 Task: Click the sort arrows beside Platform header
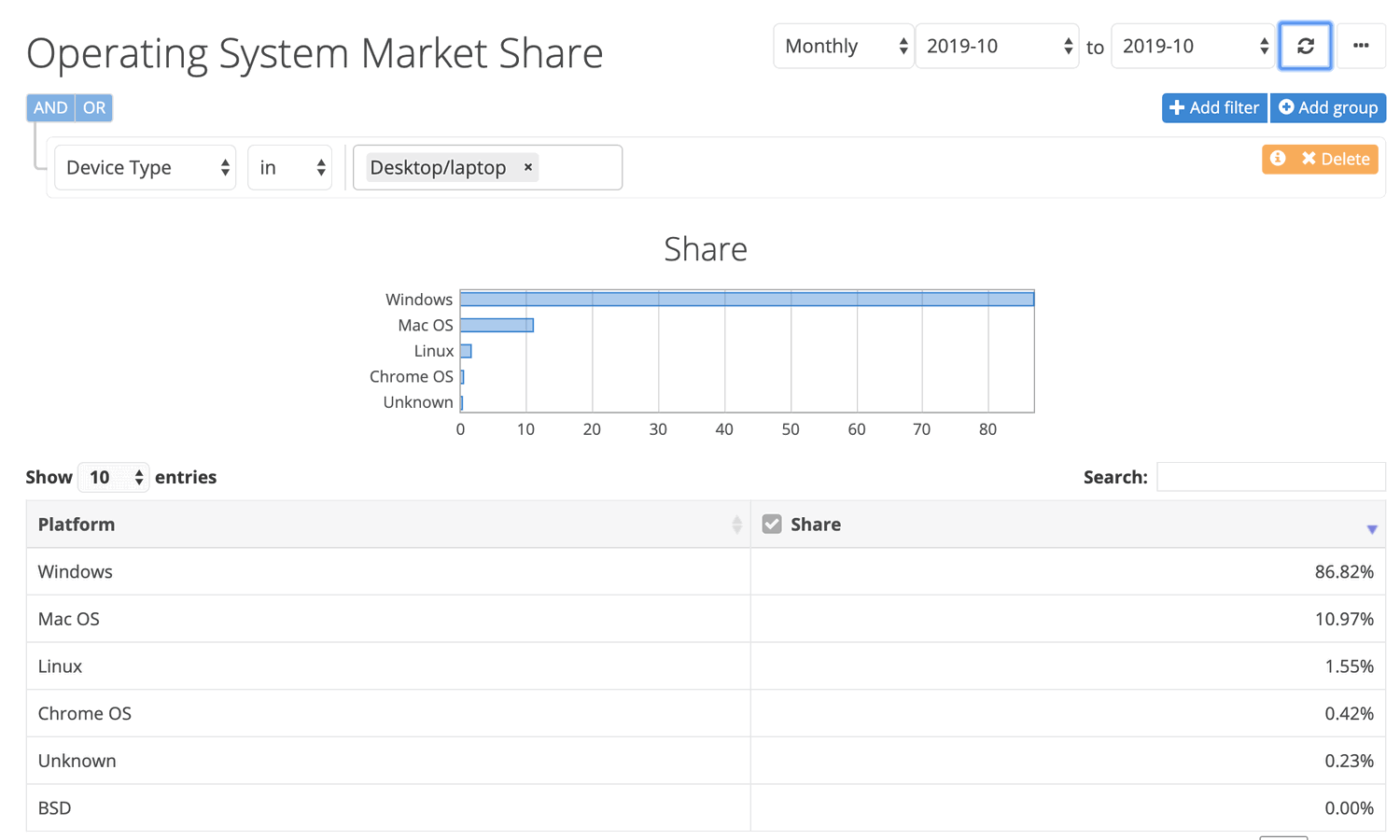[736, 524]
